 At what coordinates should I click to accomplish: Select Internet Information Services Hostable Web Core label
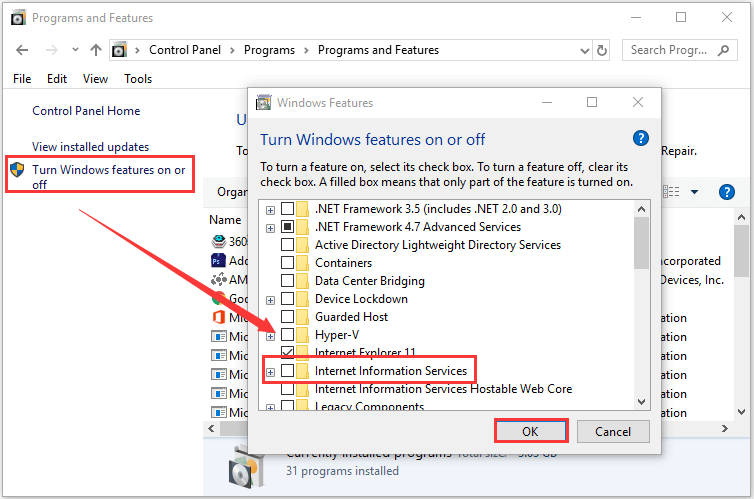(443, 388)
